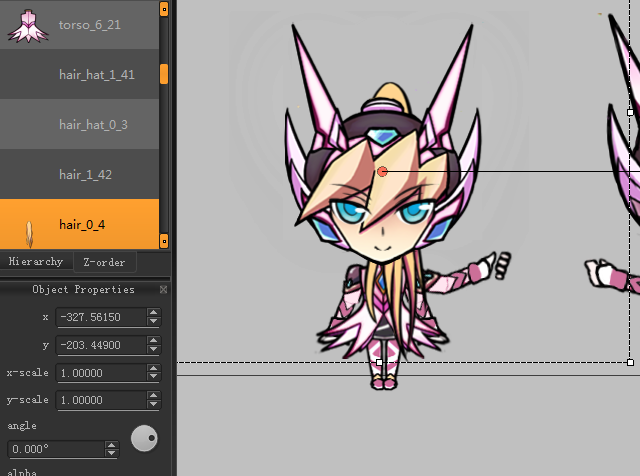
Task: Click the scroll-down arrow of the Z-order list
Action: 164,241
